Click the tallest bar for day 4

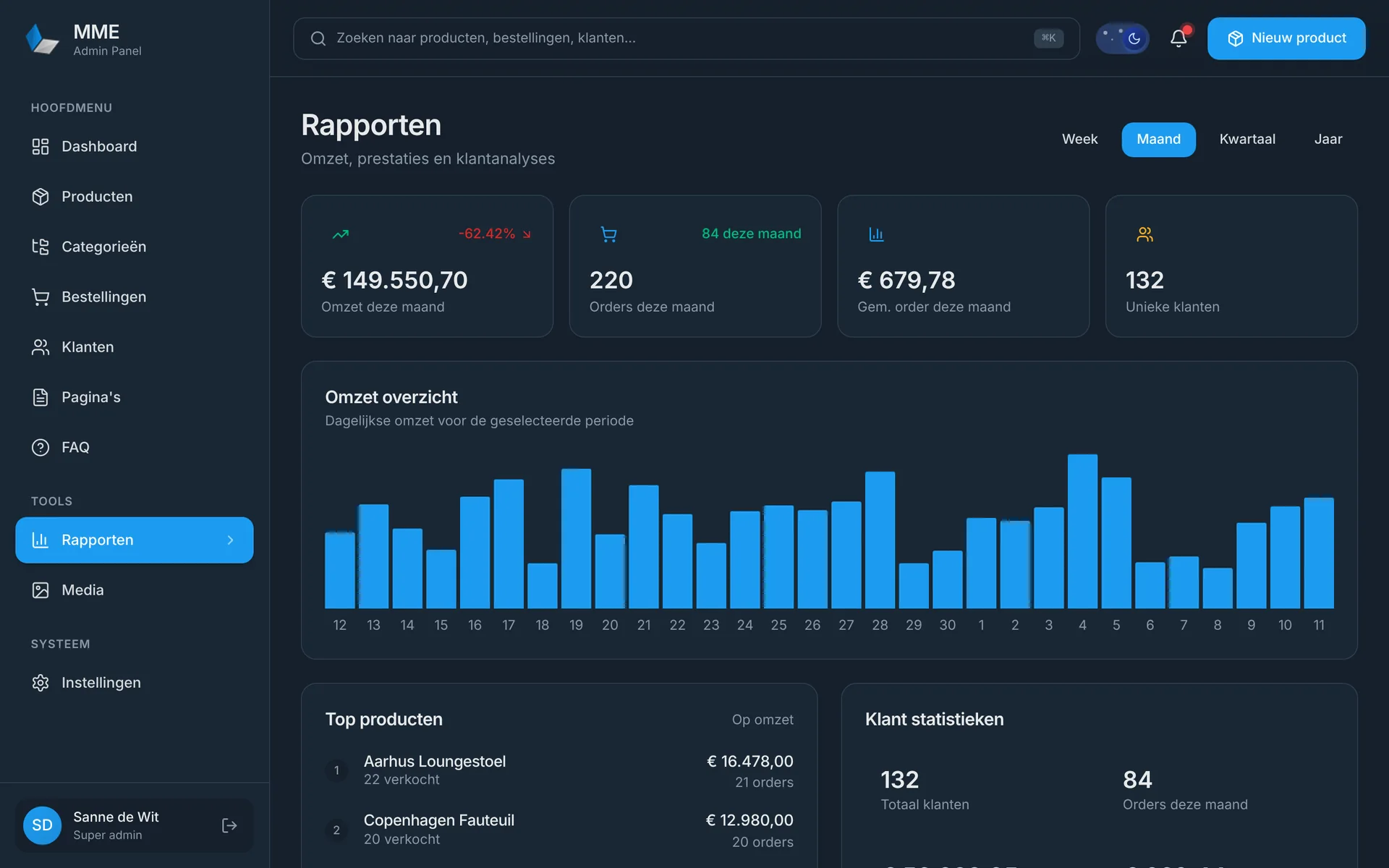pos(1082,531)
